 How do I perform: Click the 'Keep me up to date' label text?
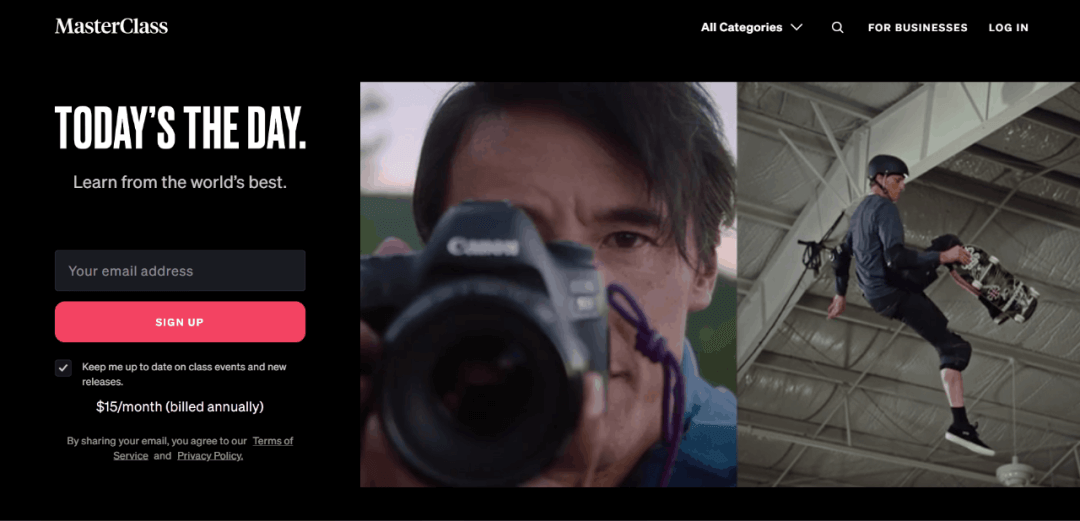click(x=184, y=374)
